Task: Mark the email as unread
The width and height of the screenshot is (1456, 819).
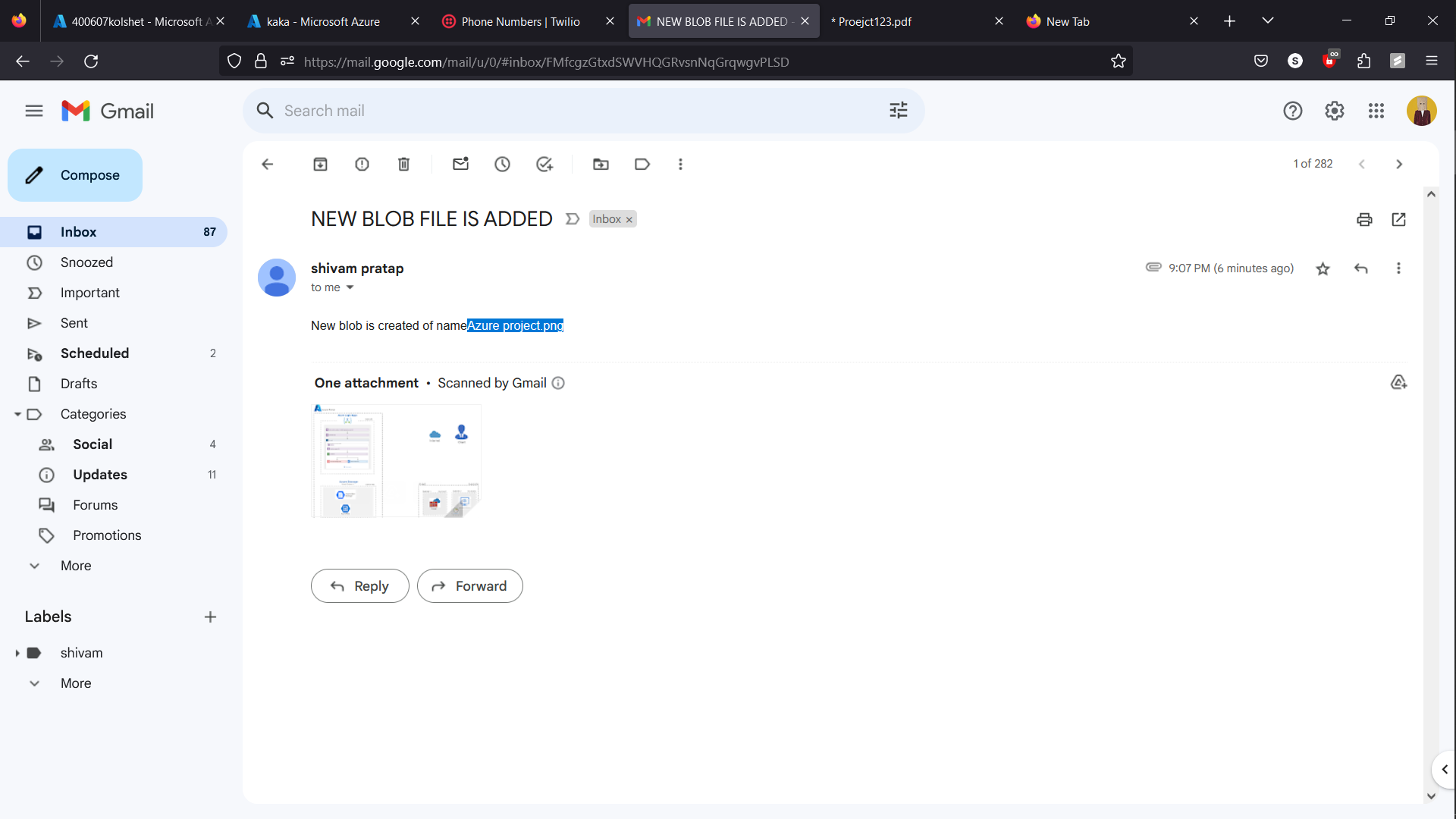Action: 460,164
